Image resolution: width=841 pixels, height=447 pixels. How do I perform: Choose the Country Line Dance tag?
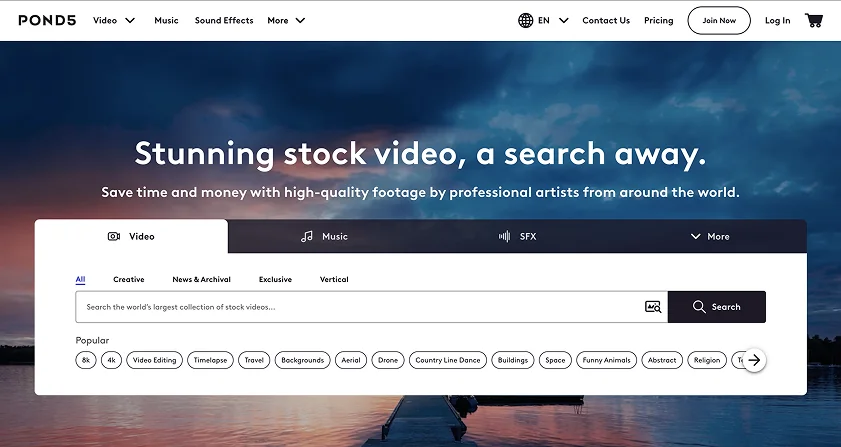point(448,360)
